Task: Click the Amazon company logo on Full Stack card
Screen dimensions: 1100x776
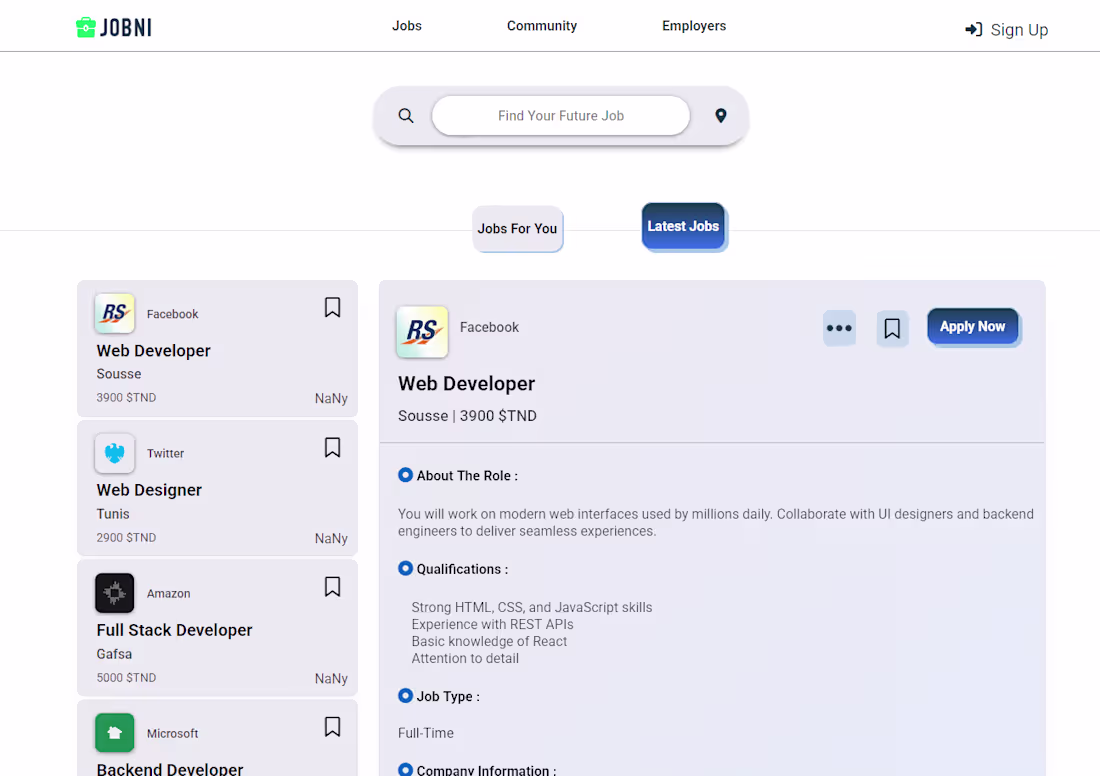Action: tap(114, 593)
